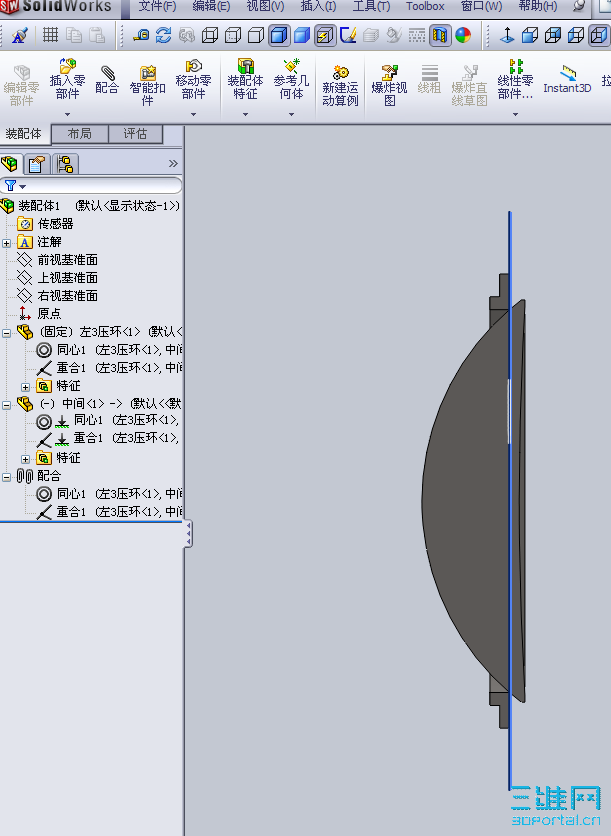Click the Front view cube icon

click(529, 36)
